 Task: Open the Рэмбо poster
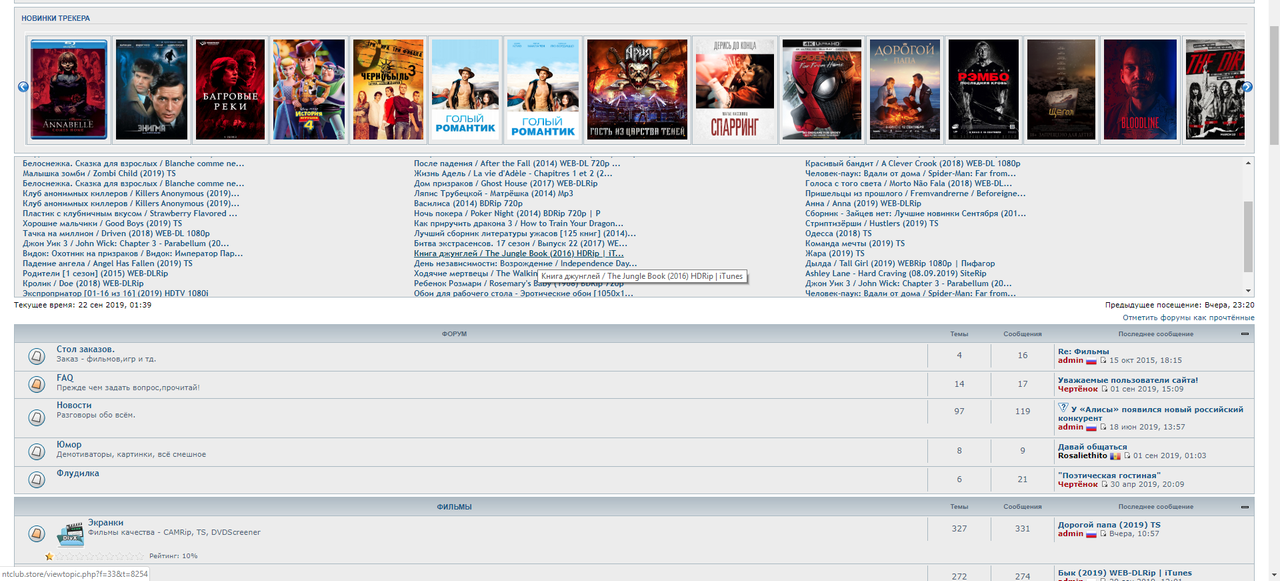pyautogui.click(x=983, y=89)
